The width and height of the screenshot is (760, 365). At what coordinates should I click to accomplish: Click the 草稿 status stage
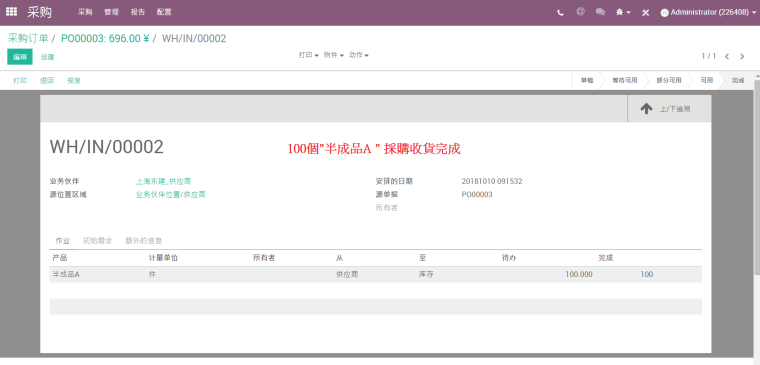(x=586, y=80)
